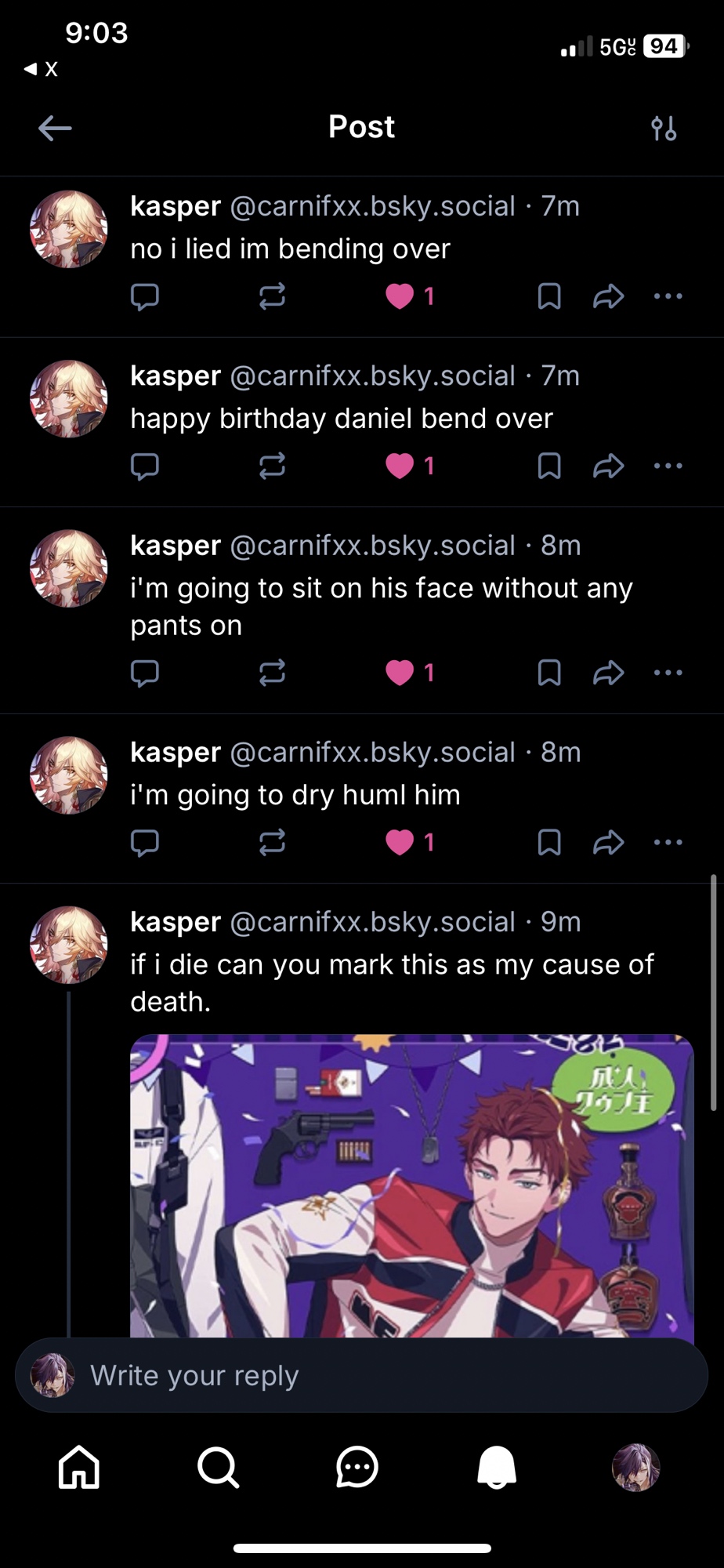This screenshot has width=724, height=1568.
Task: Reply to the "no i lied im bending over" post
Action: tap(145, 296)
